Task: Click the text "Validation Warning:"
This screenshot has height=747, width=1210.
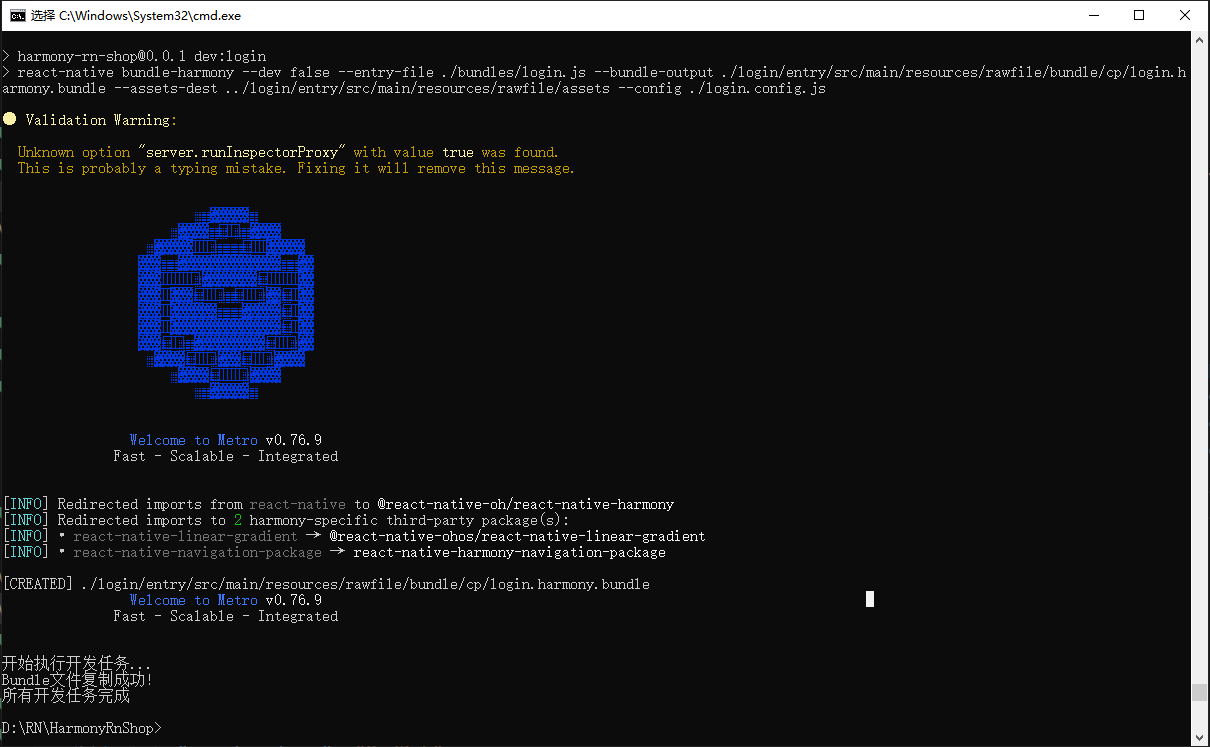Action: (101, 120)
